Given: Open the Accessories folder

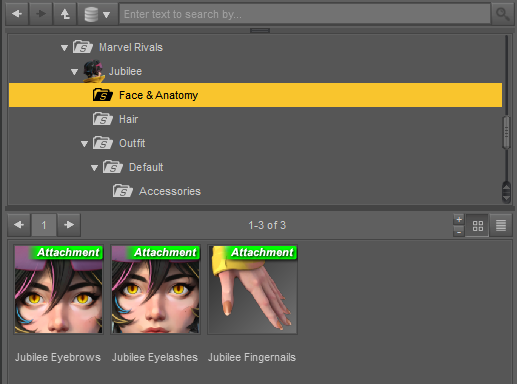Looking at the screenshot, I should point(170,191).
